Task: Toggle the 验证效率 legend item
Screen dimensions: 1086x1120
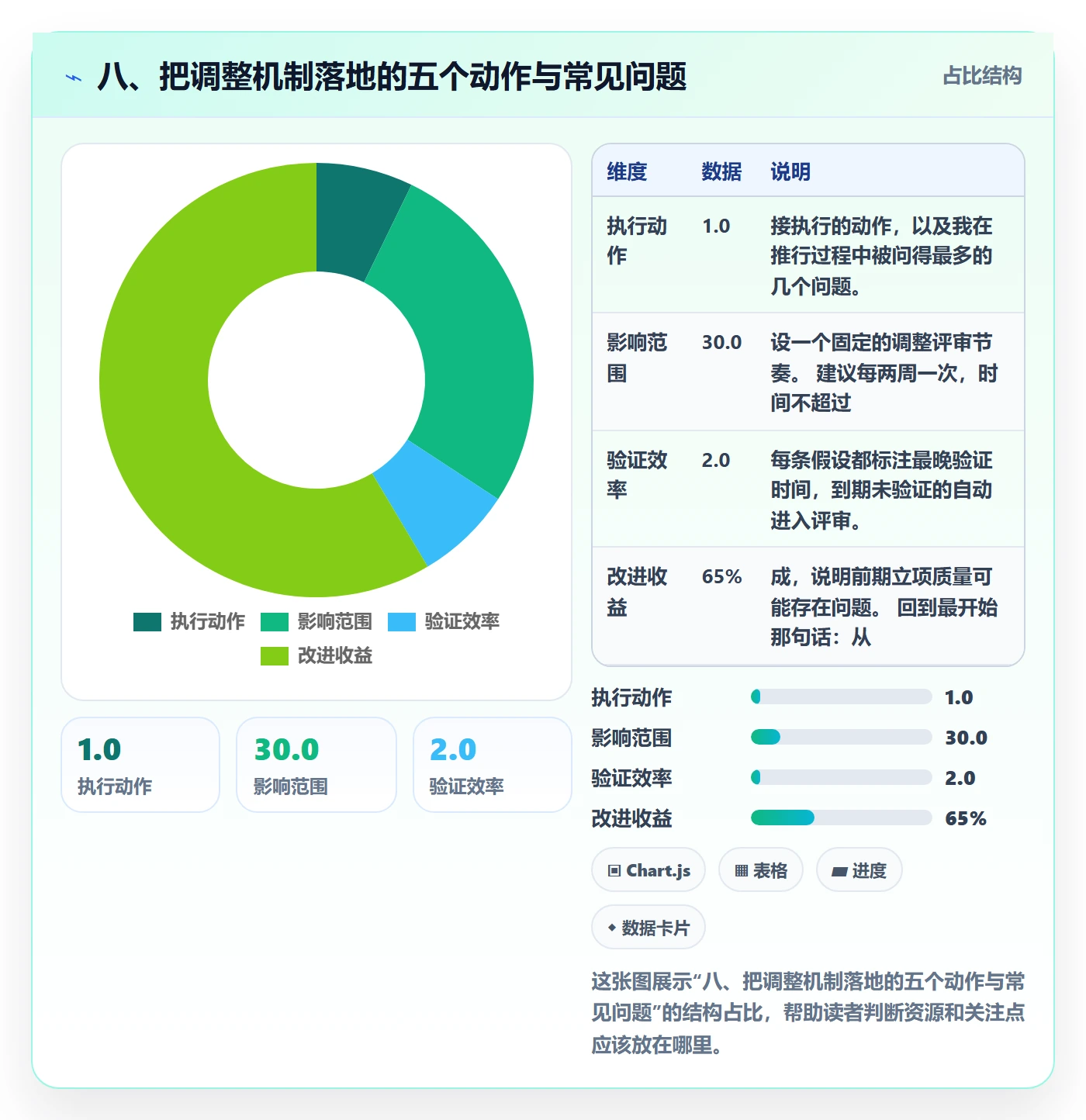Action: [x=443, y=621]
